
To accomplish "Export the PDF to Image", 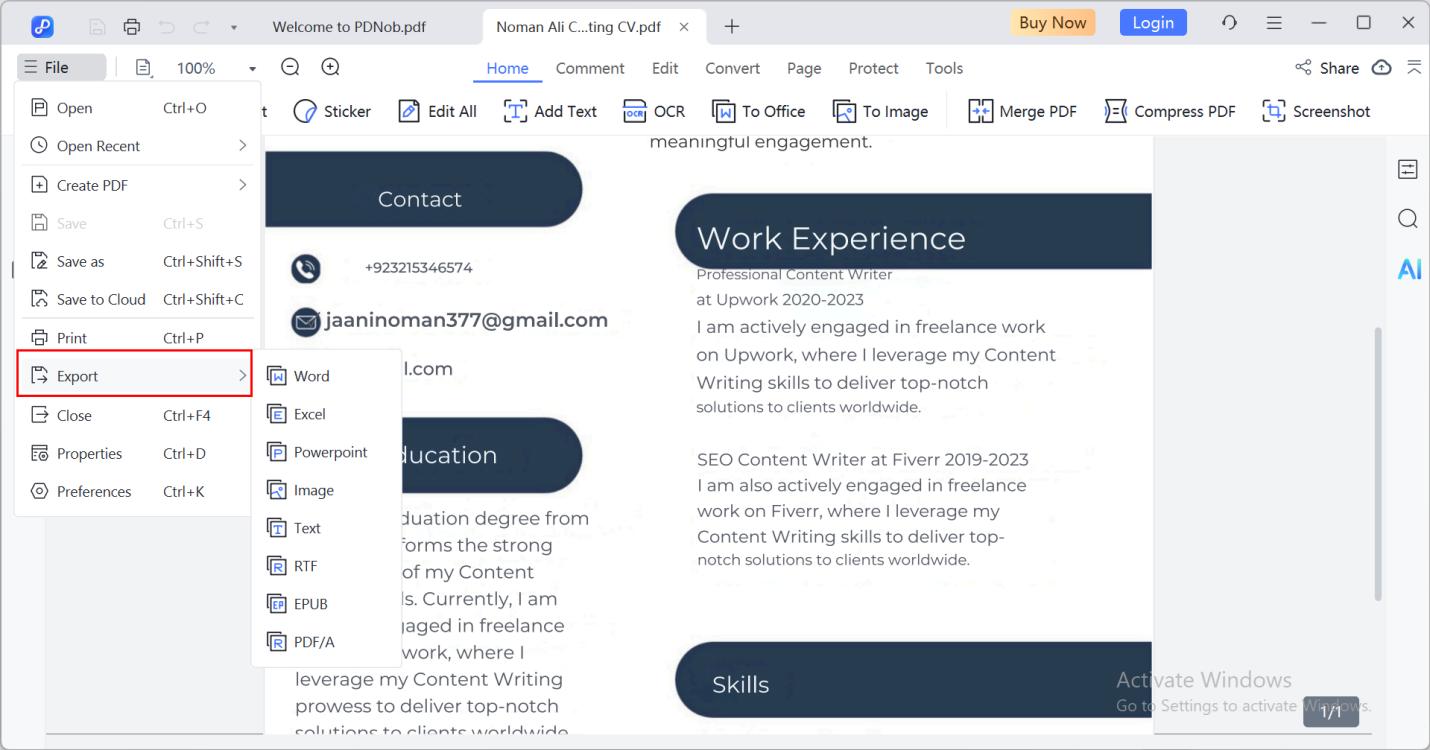I will pyautogui.click(x=326, y=490).
